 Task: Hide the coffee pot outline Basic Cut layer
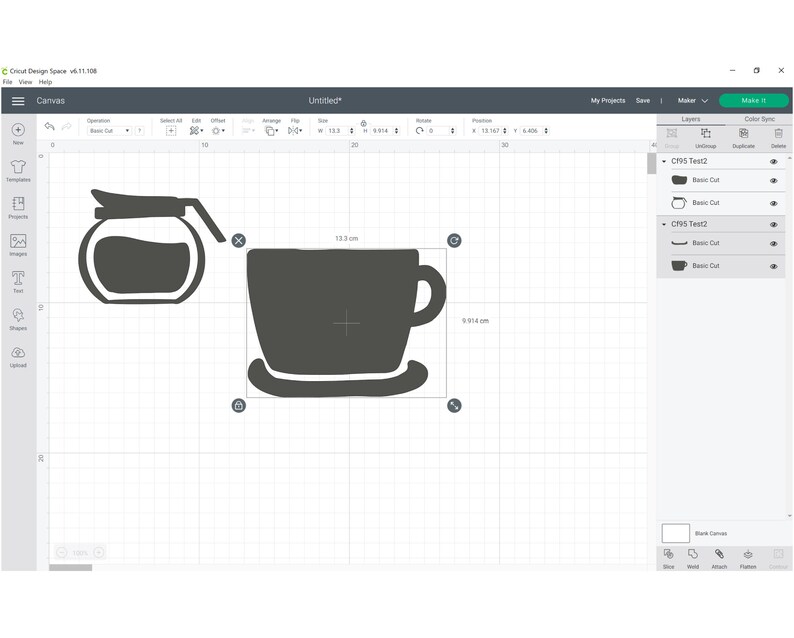pyautogui.click(x=773, y=204)
